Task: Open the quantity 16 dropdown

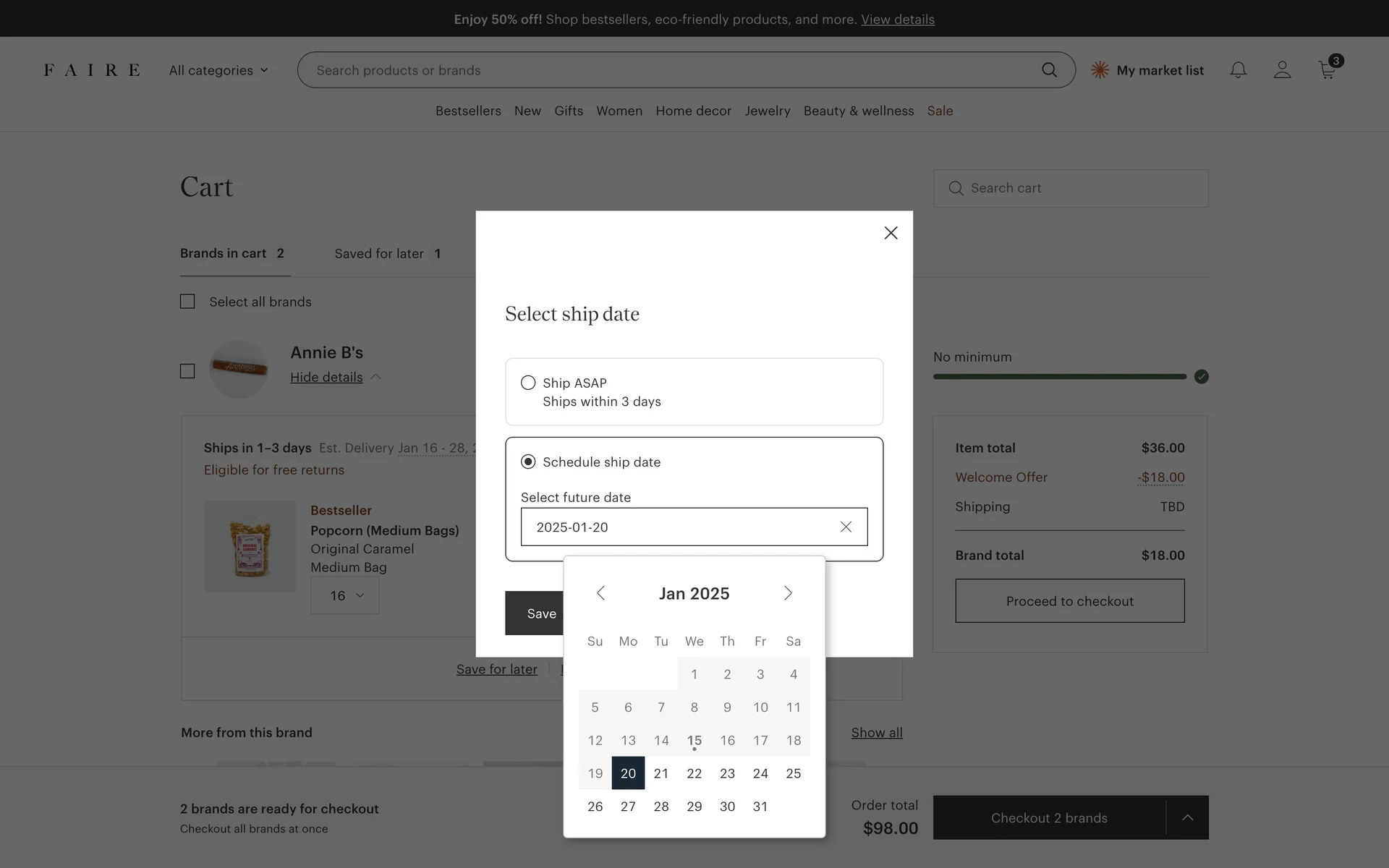Action: (345, 595)
